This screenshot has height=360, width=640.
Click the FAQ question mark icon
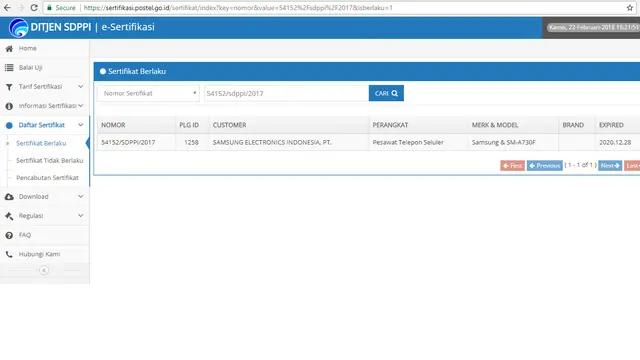point(9,235)
